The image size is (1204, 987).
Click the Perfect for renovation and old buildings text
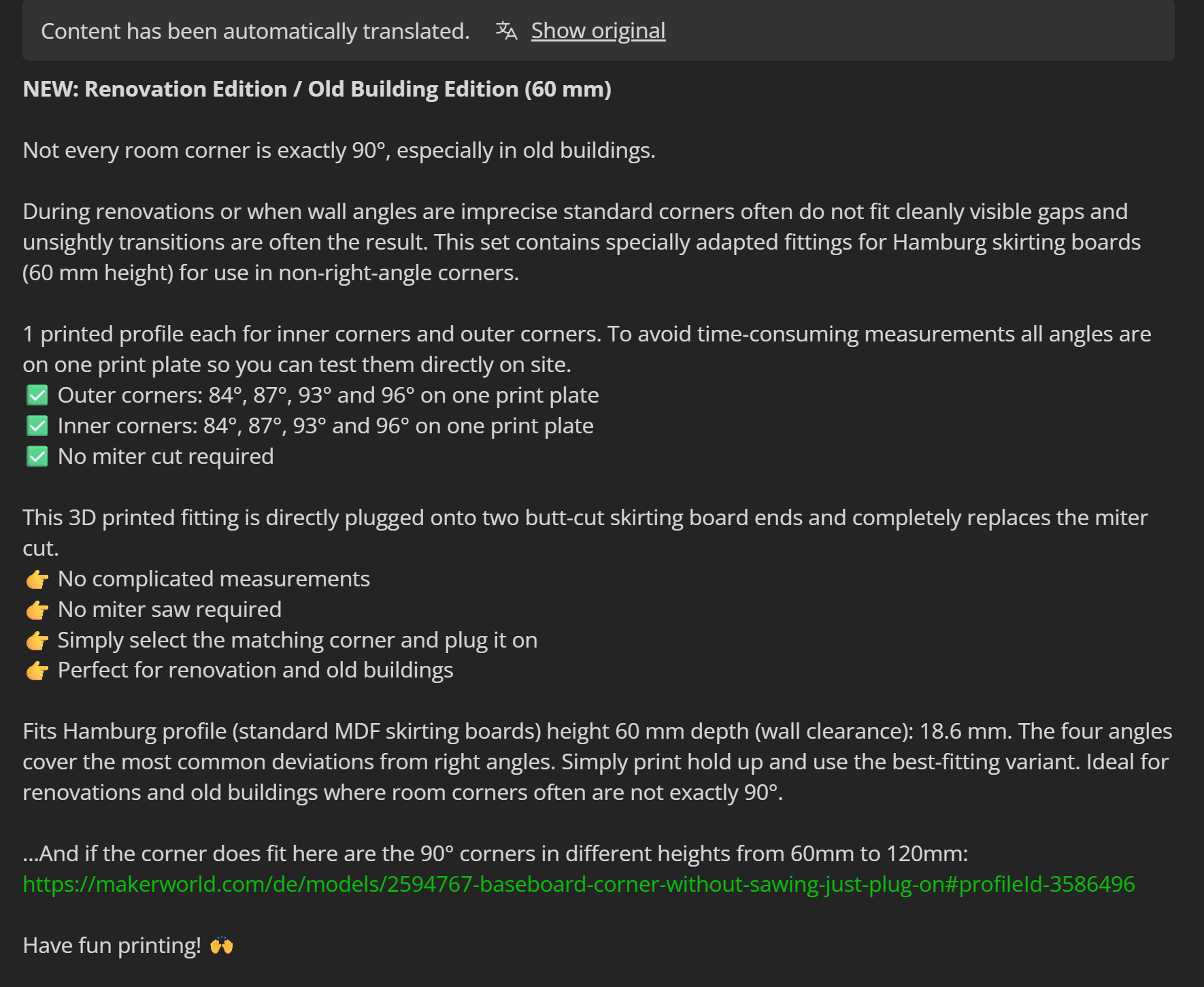tap(255, 670)
